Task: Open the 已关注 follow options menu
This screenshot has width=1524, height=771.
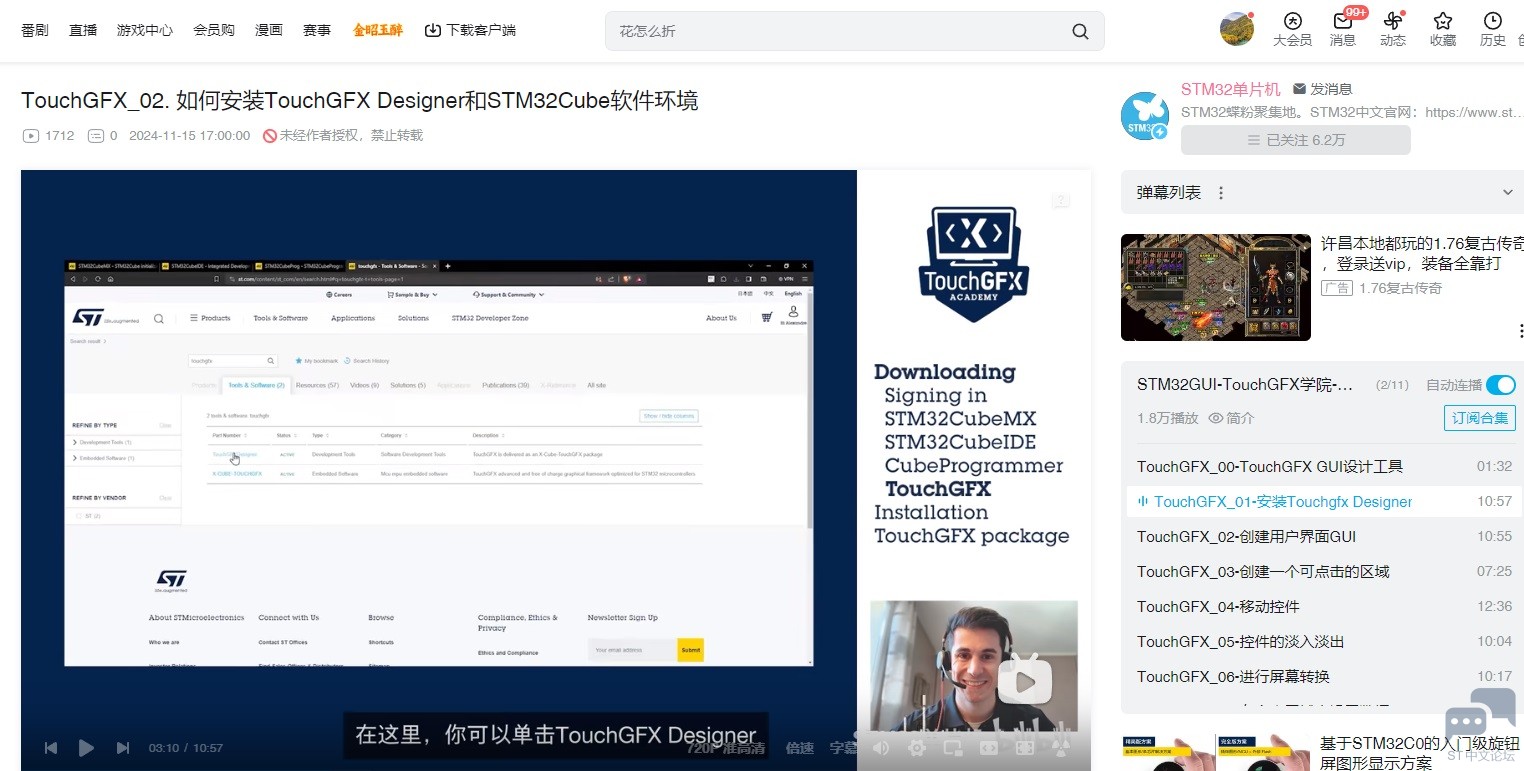Action: 1295,140
